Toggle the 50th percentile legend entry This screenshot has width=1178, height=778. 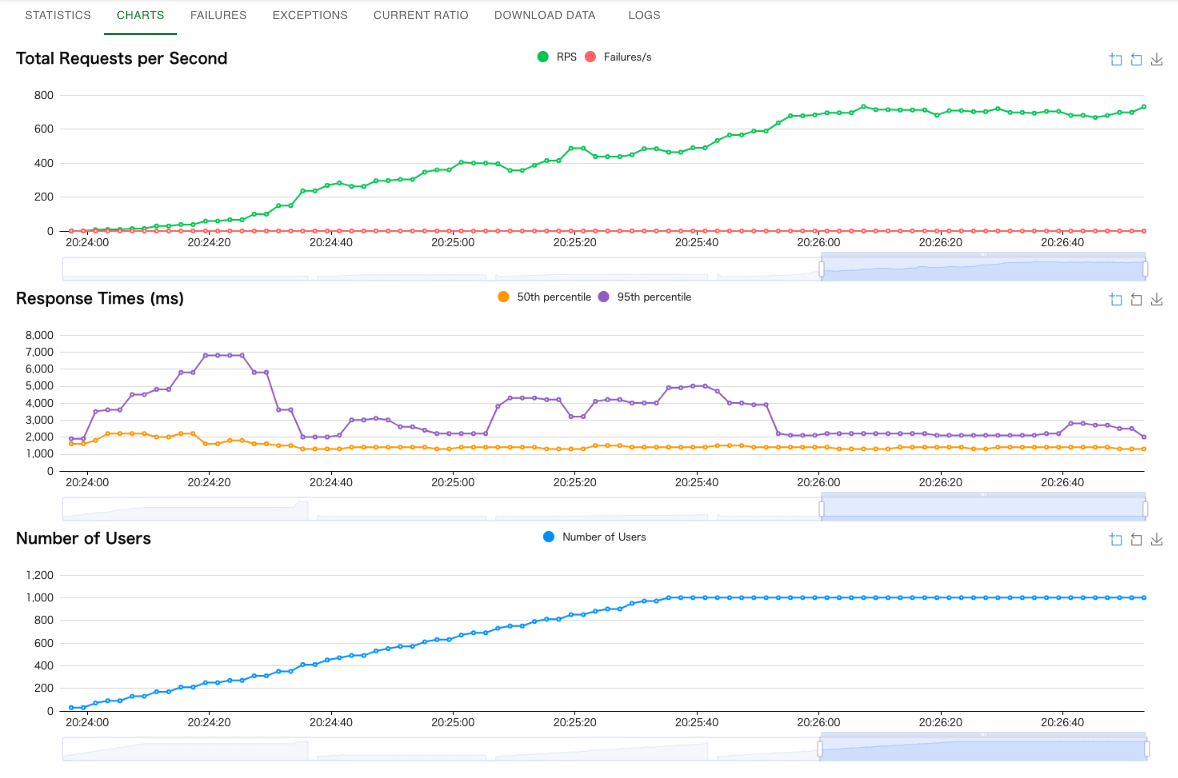click(x=544, y=297)
